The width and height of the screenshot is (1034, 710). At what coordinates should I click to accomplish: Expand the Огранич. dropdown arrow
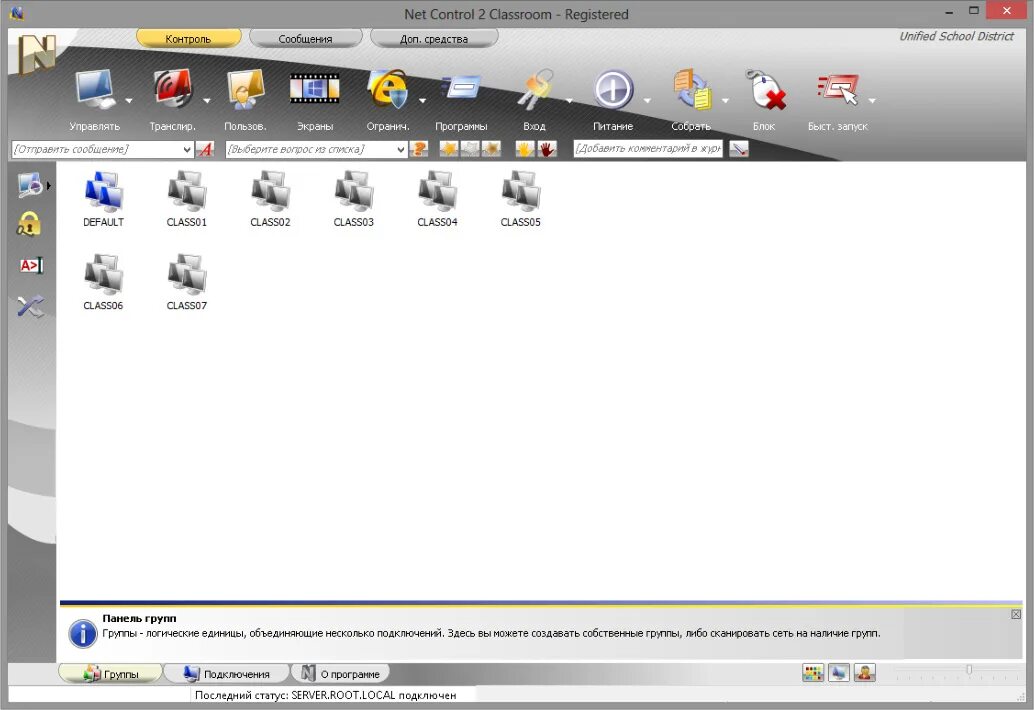(x=422, y=101)
